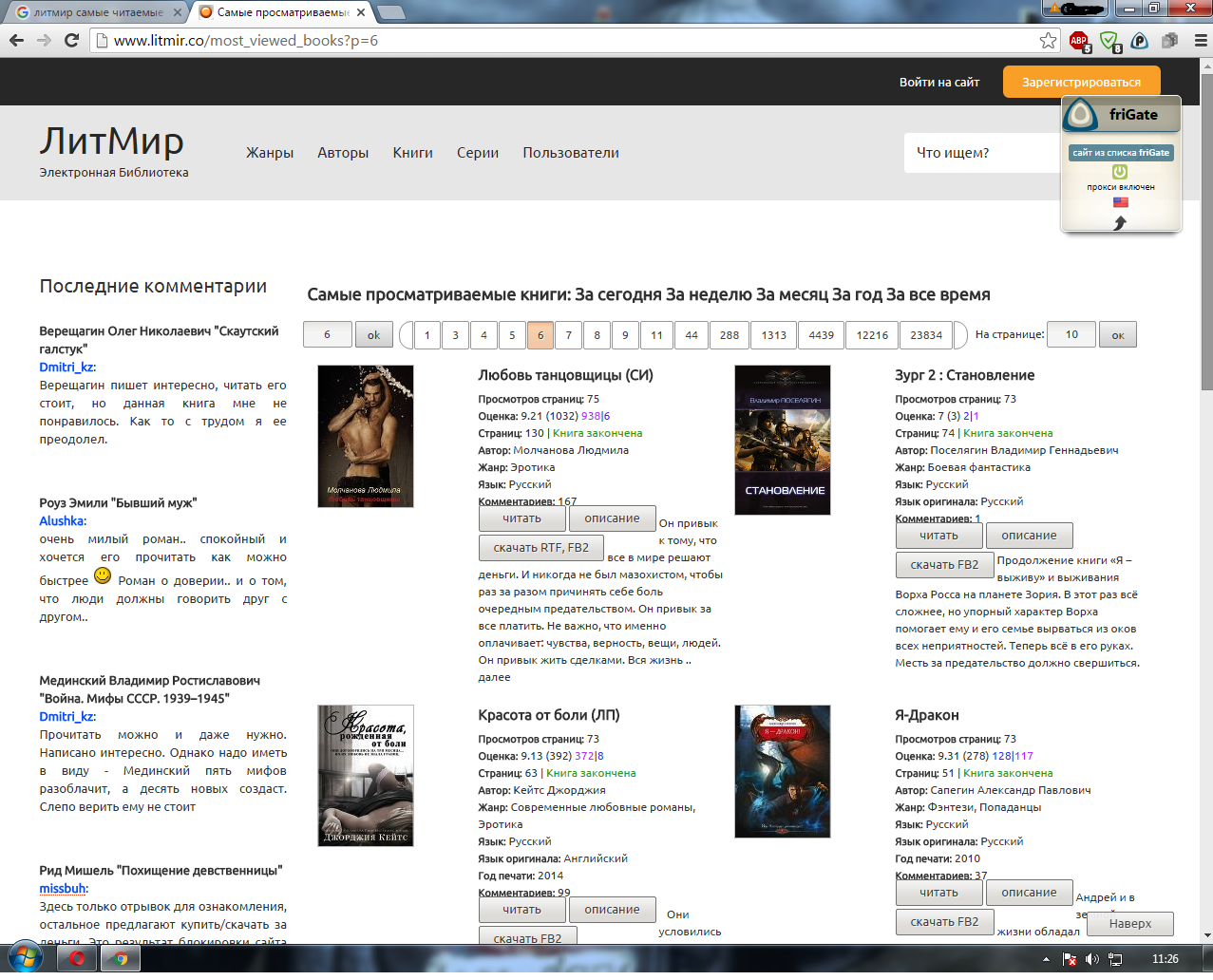Open the Adblock Plus extension icon

[x=1078, y=40]
